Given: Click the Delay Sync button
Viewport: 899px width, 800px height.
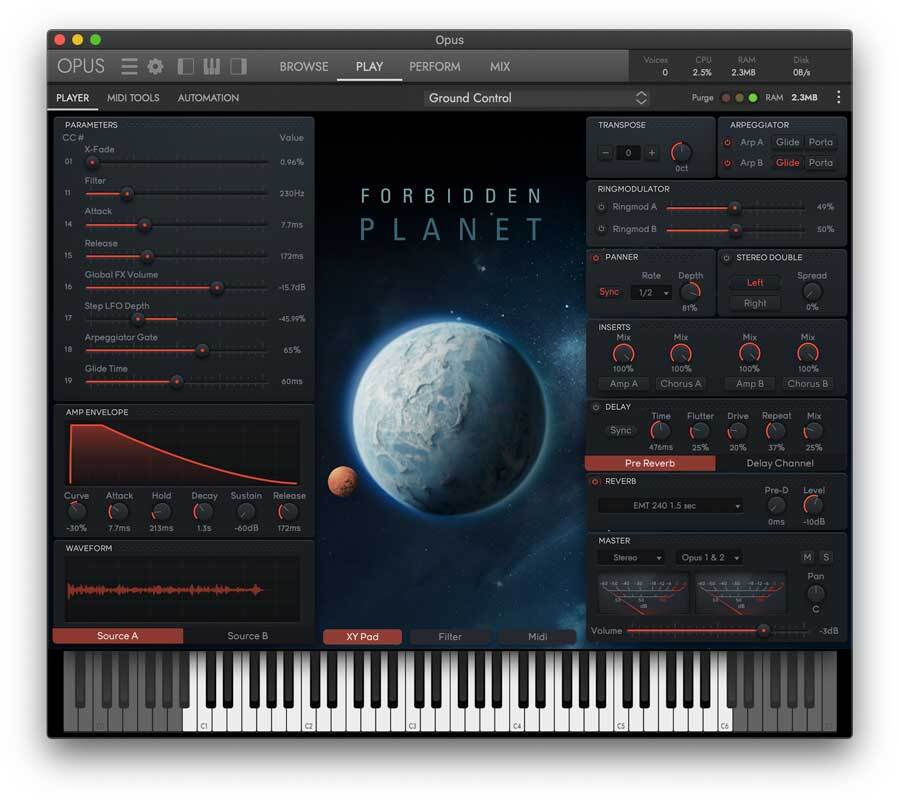Looking at the screenshot, I should [620, 430].
